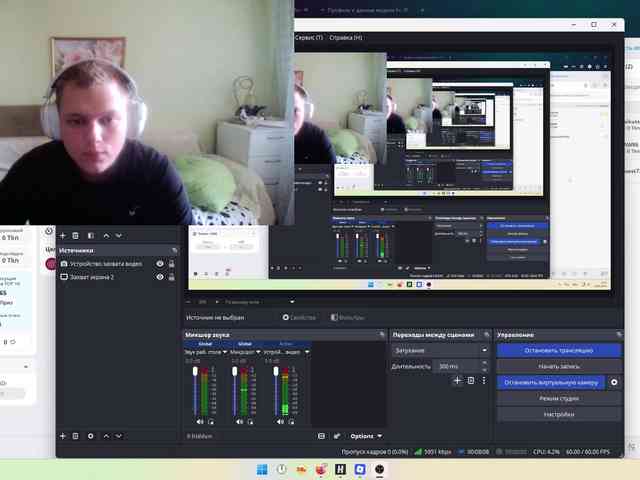This screenshot has width=640, height=480.
Task: Mute the third audio mixer channel
Action: (x=280, y=422)
